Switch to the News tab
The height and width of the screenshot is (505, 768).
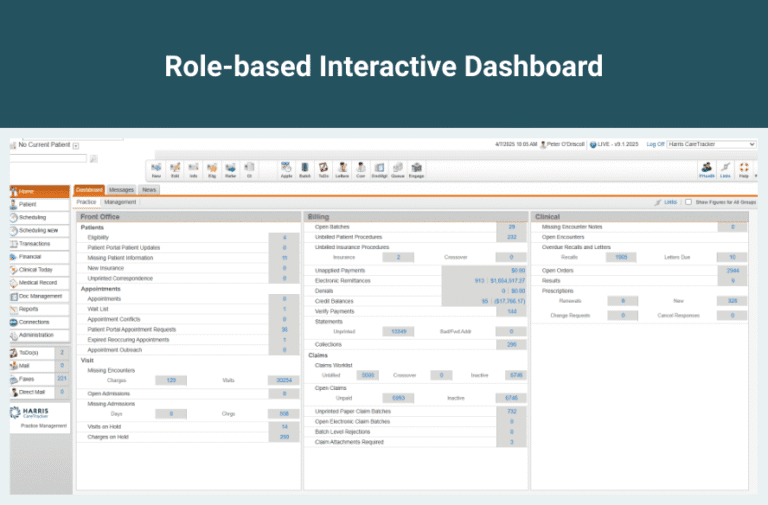coord(149,190)
